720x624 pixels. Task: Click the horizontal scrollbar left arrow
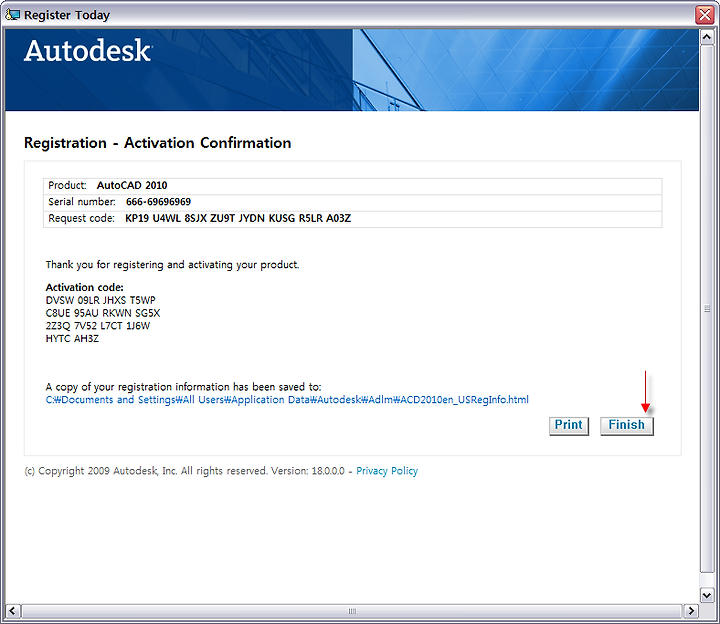point(12,611)
